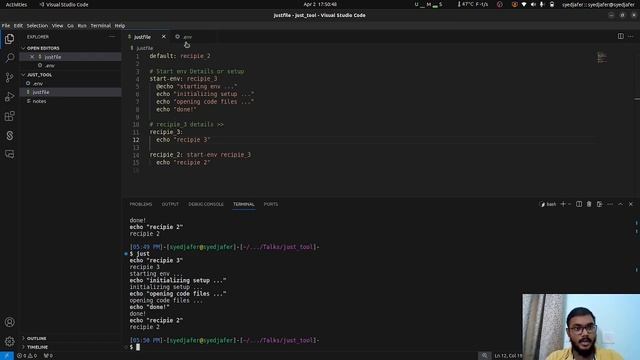Open the Accounts icon
The image size is (640, 360).
pos(9,322)
